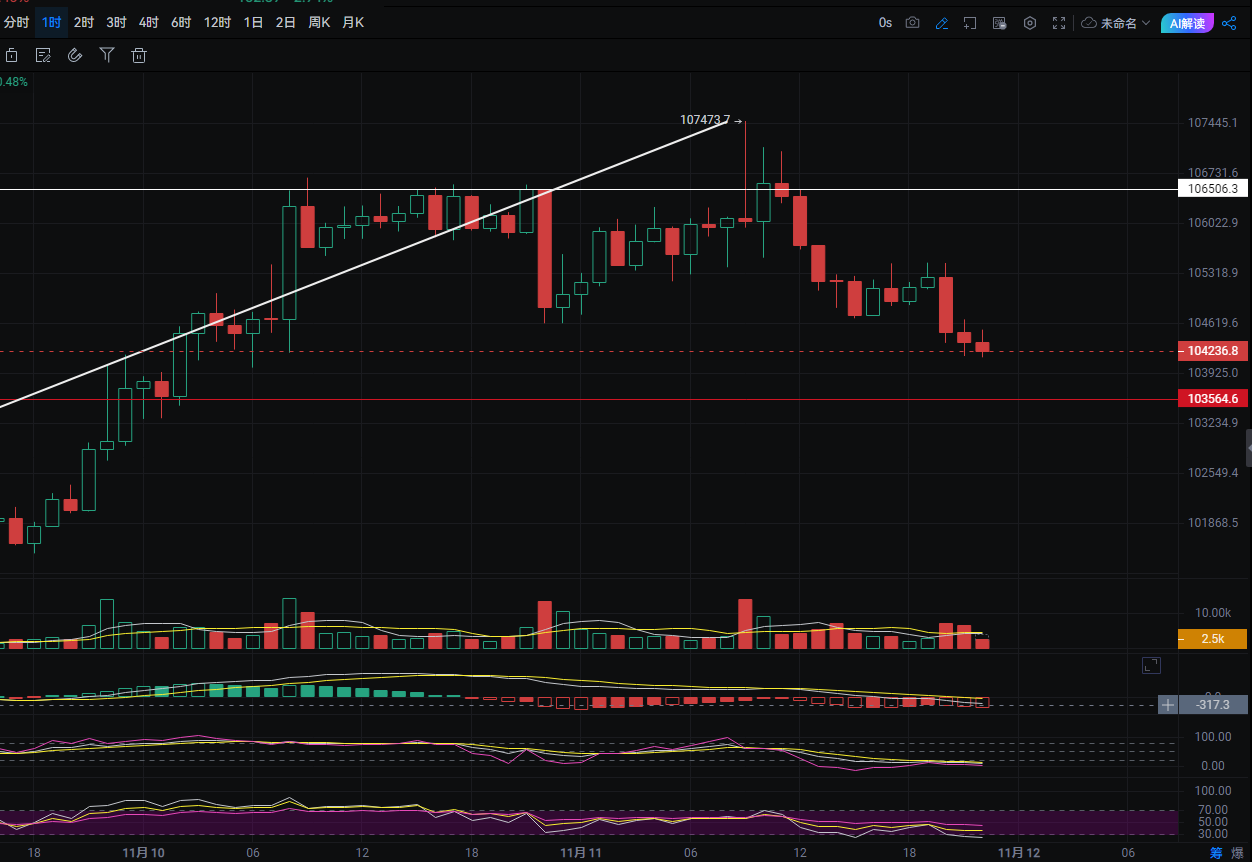Switch to the 4时 timeframe tab

(x=148, y=22)
